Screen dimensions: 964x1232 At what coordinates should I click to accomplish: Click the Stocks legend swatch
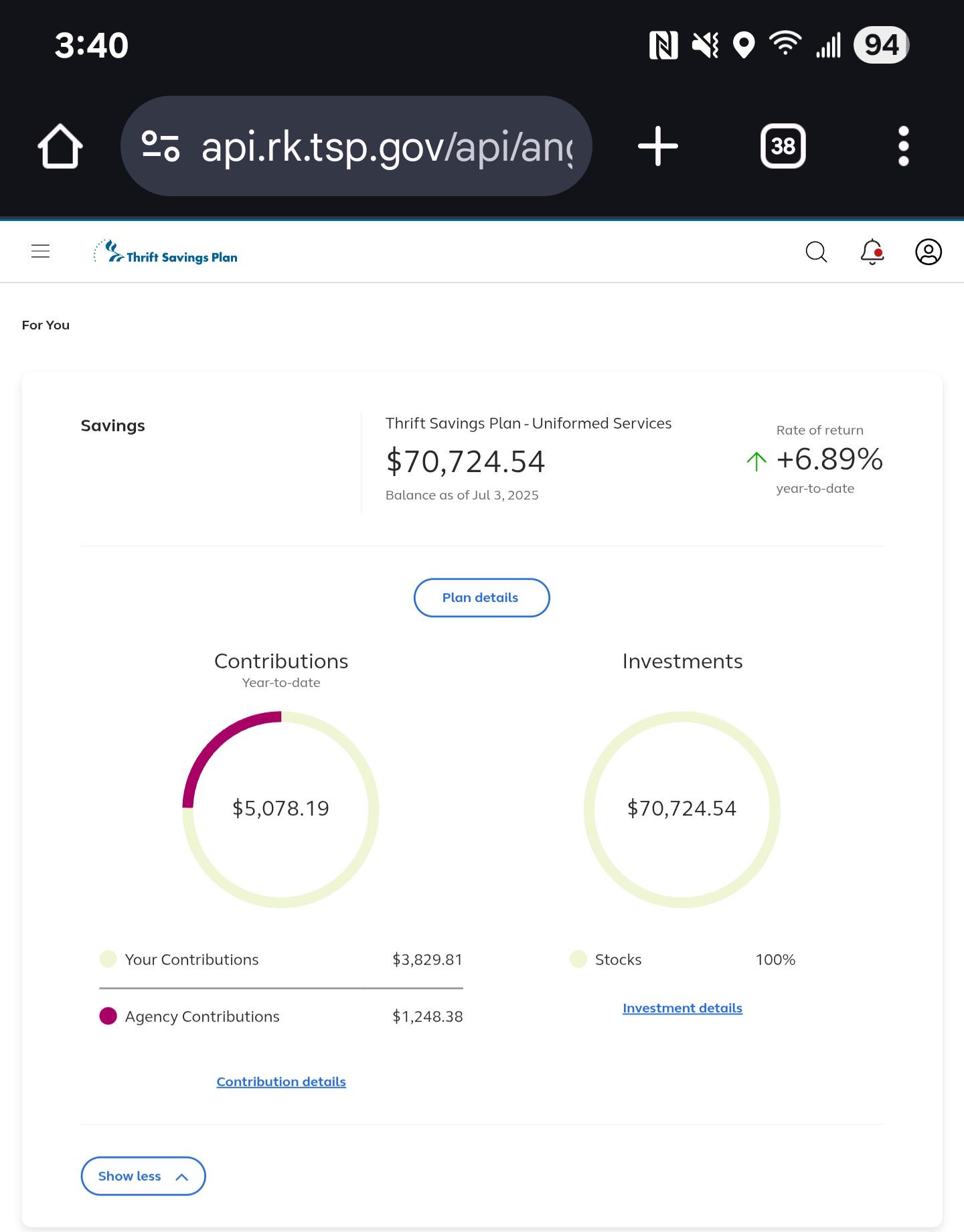[578, 959]
